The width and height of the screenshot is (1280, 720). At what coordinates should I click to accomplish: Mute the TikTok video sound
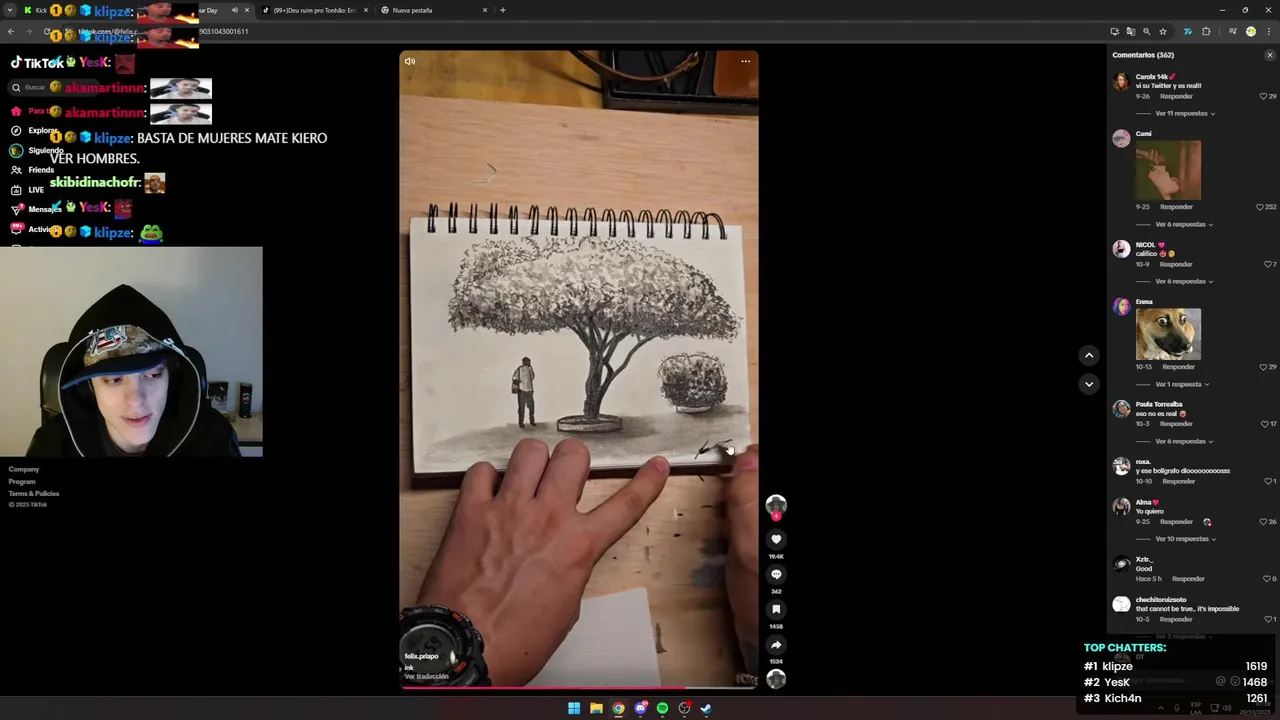[x=410, y=61]
